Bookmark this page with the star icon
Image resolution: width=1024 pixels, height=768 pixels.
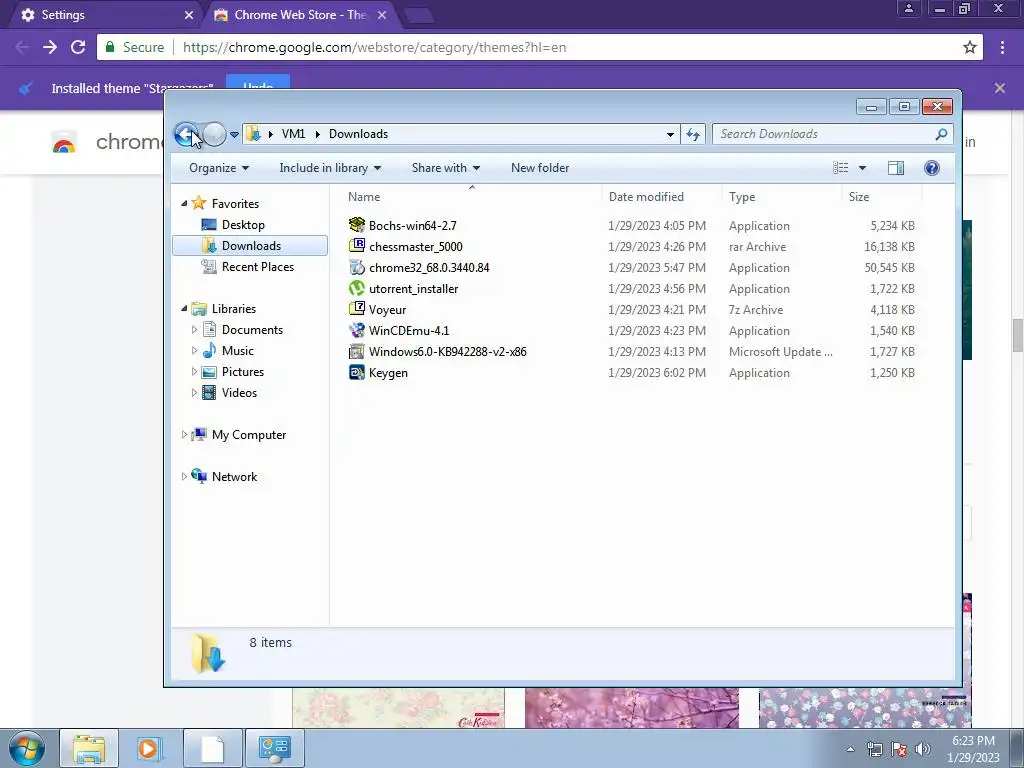click(x=970, y=47)
